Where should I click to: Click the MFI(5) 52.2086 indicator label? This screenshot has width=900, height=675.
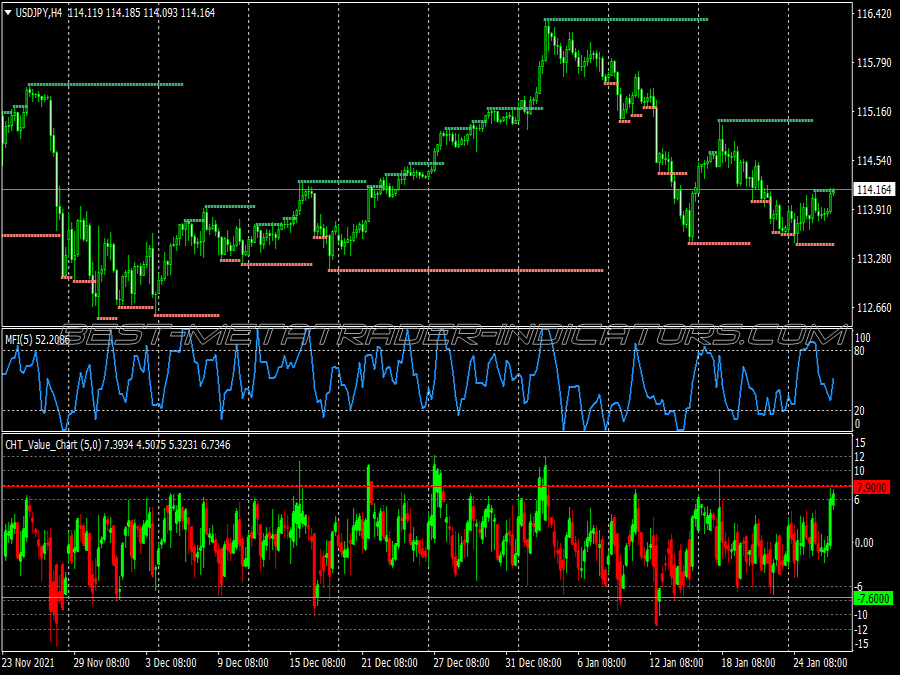click(x=37, y=340)
